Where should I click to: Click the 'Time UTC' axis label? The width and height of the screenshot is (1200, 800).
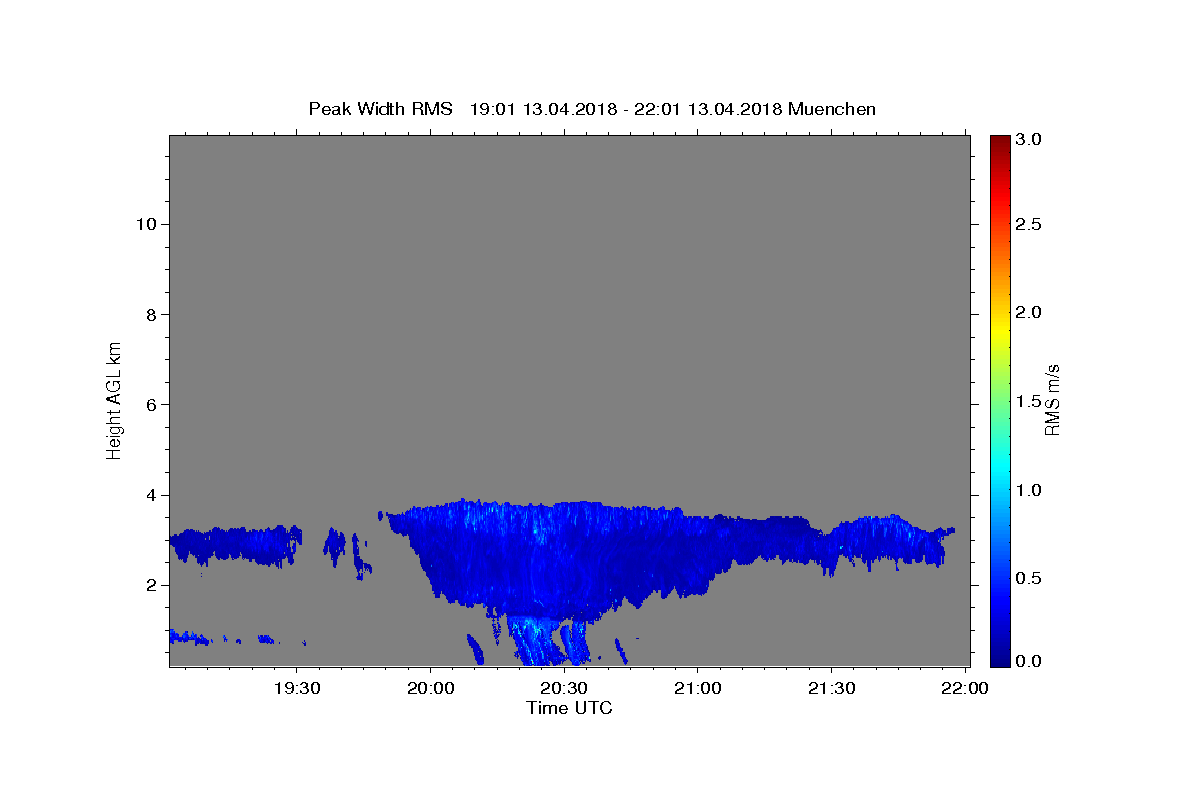(569, 708)
